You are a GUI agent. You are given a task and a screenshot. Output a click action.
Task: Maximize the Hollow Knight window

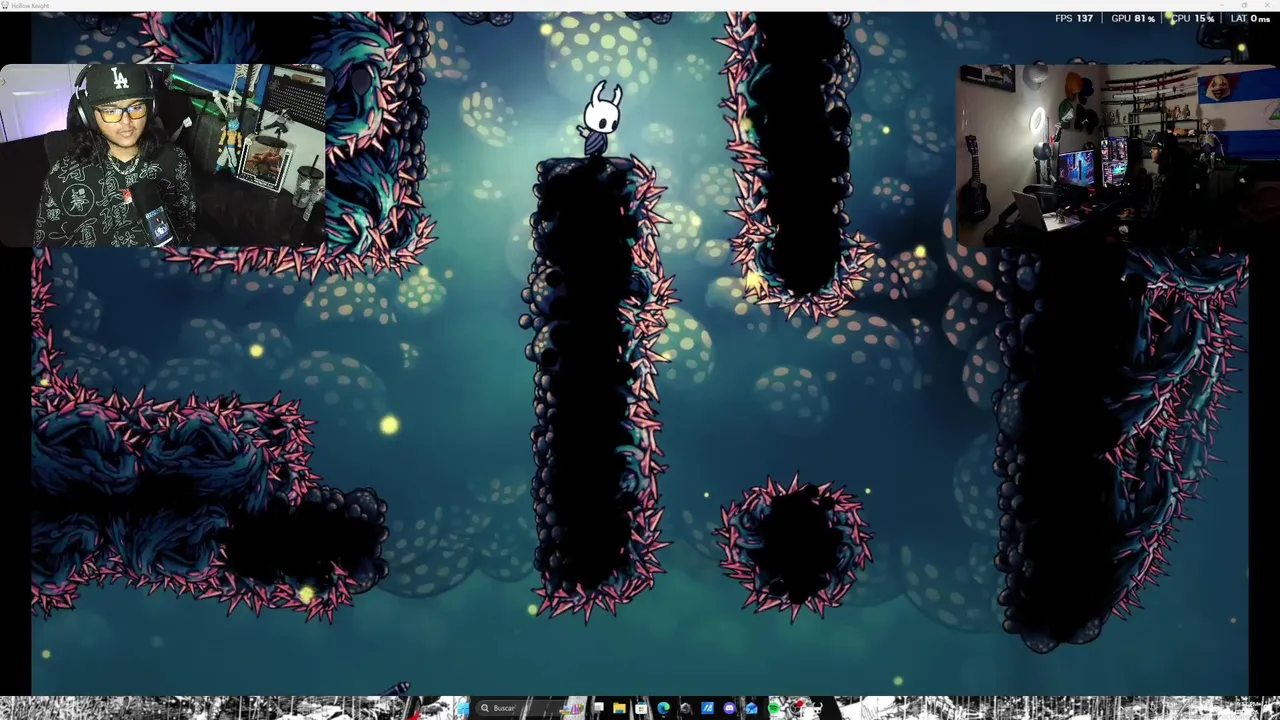tap(1244, 5)
